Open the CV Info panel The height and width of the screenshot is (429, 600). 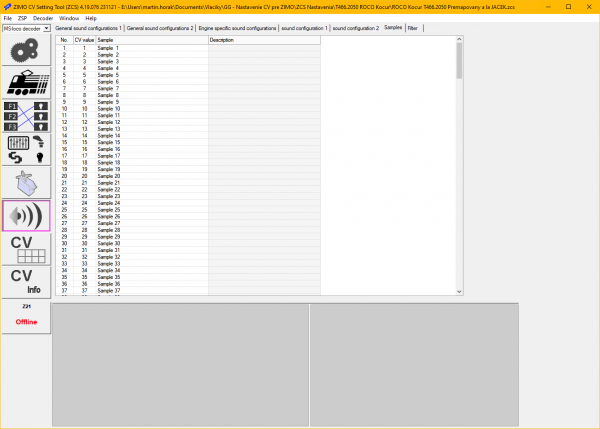pyautogui.click(x=26, y=281)
